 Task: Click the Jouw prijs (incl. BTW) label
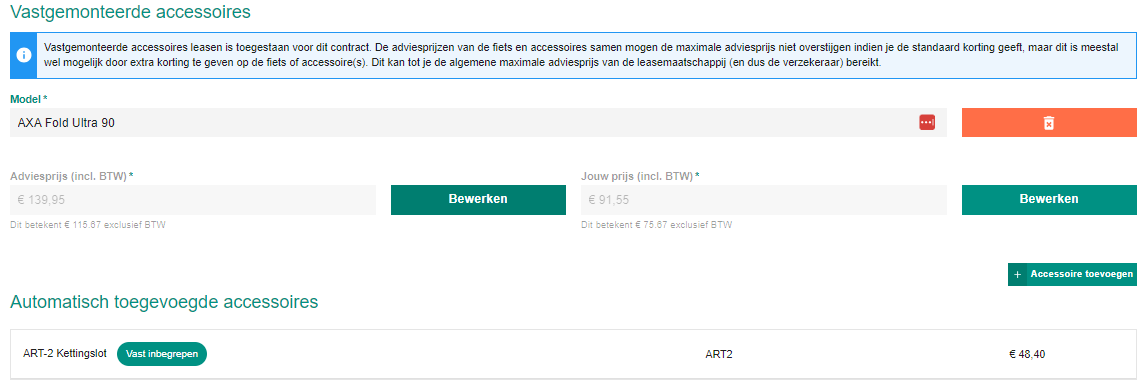click(x=640, y=176)
